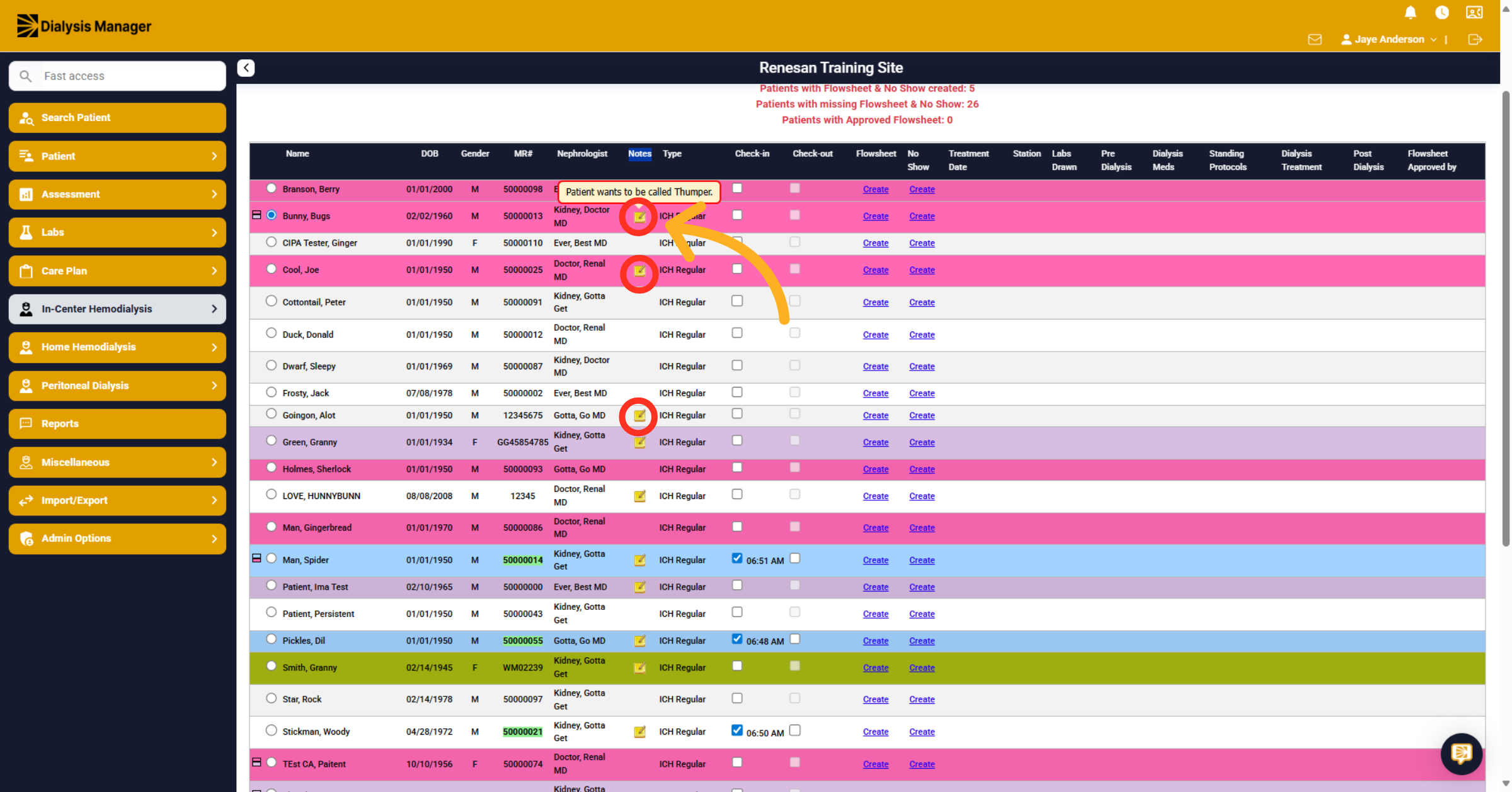This screenshot has height=792, width=1512.
Task: Select the radio button for Duck, Donald
Action: (x=271, y=333)
